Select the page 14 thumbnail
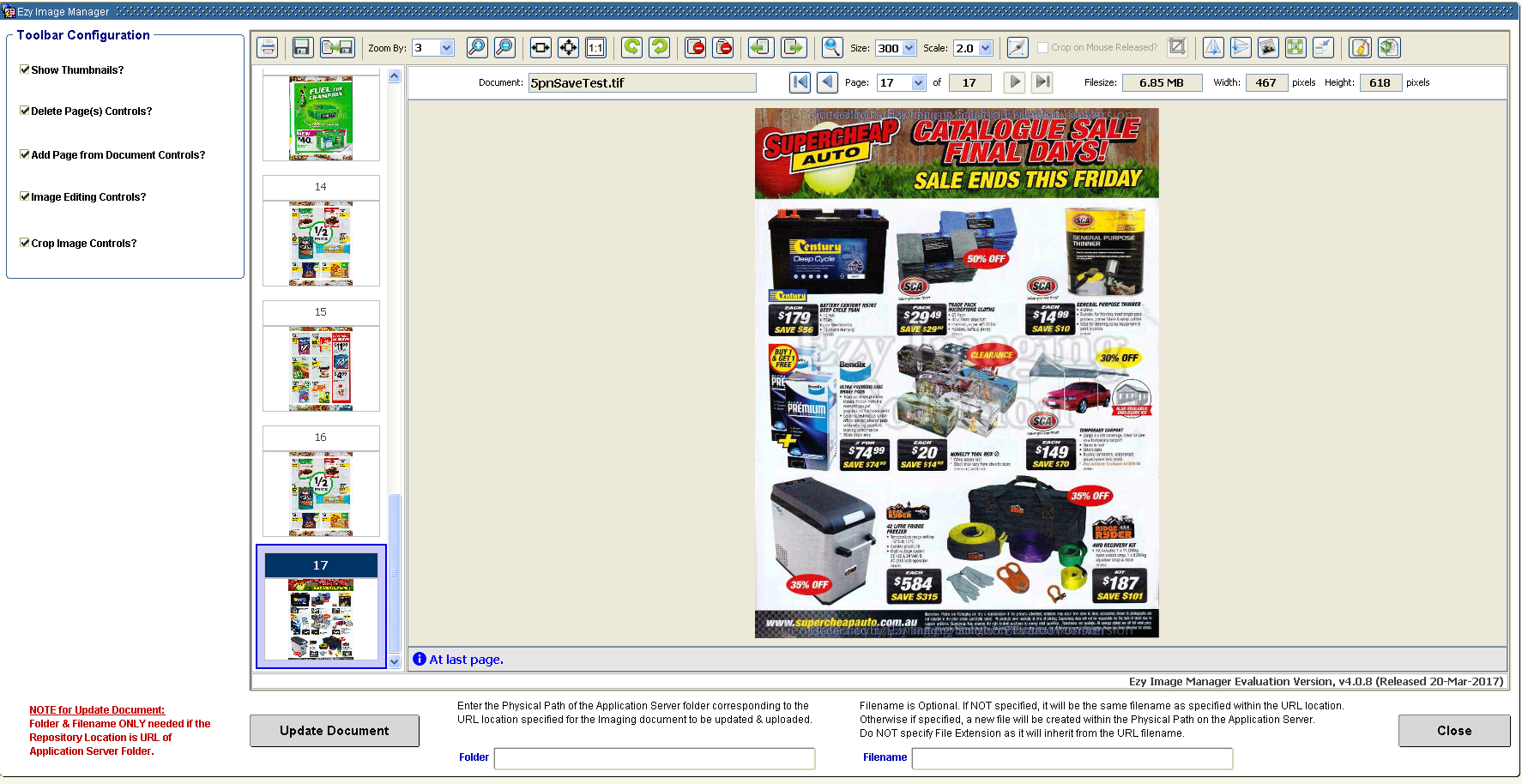 321,231
